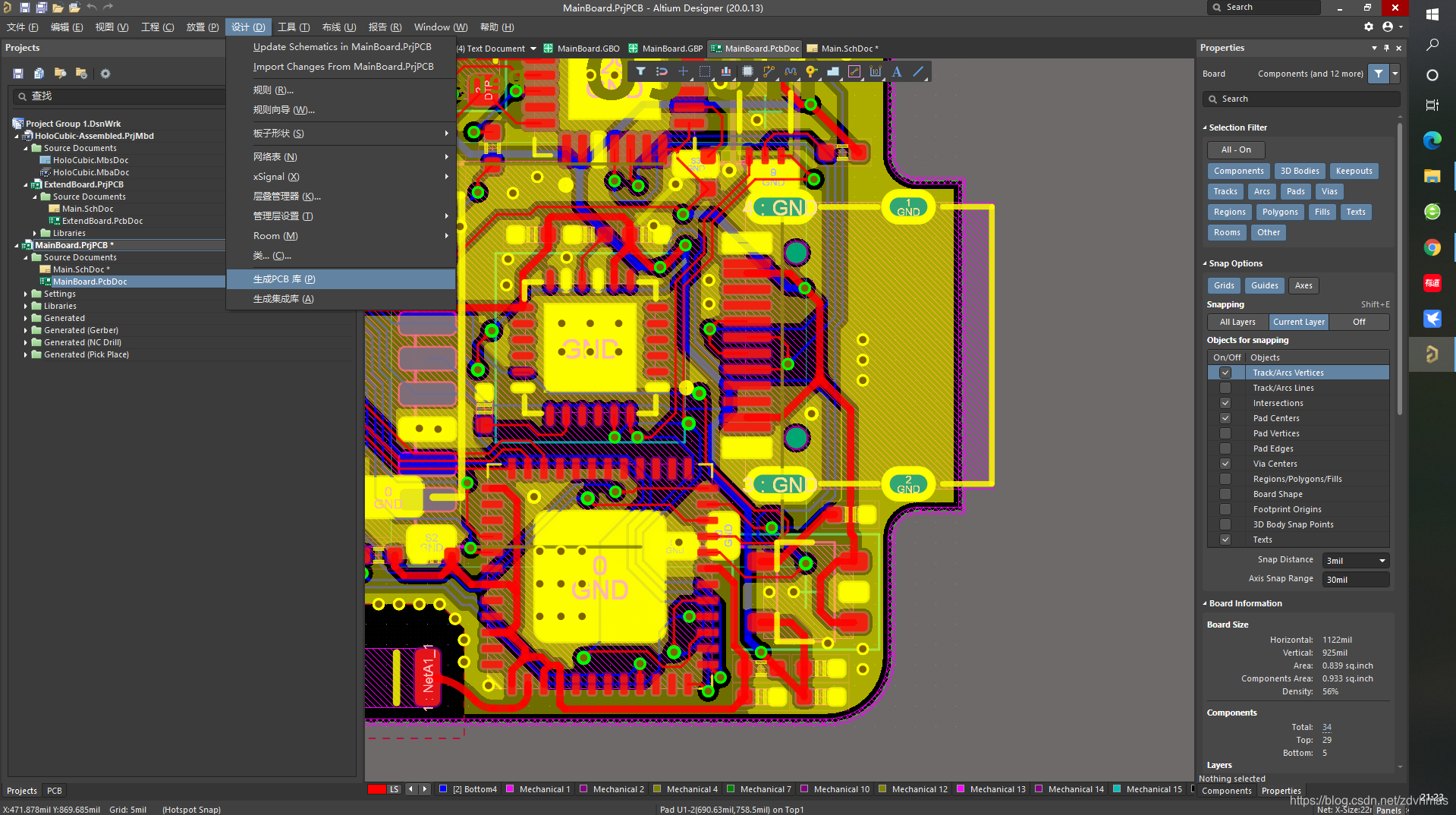1456x815 pixels.
Task: Switch to the Main.SchDoc document tab
Action: (x=843, y=48)
